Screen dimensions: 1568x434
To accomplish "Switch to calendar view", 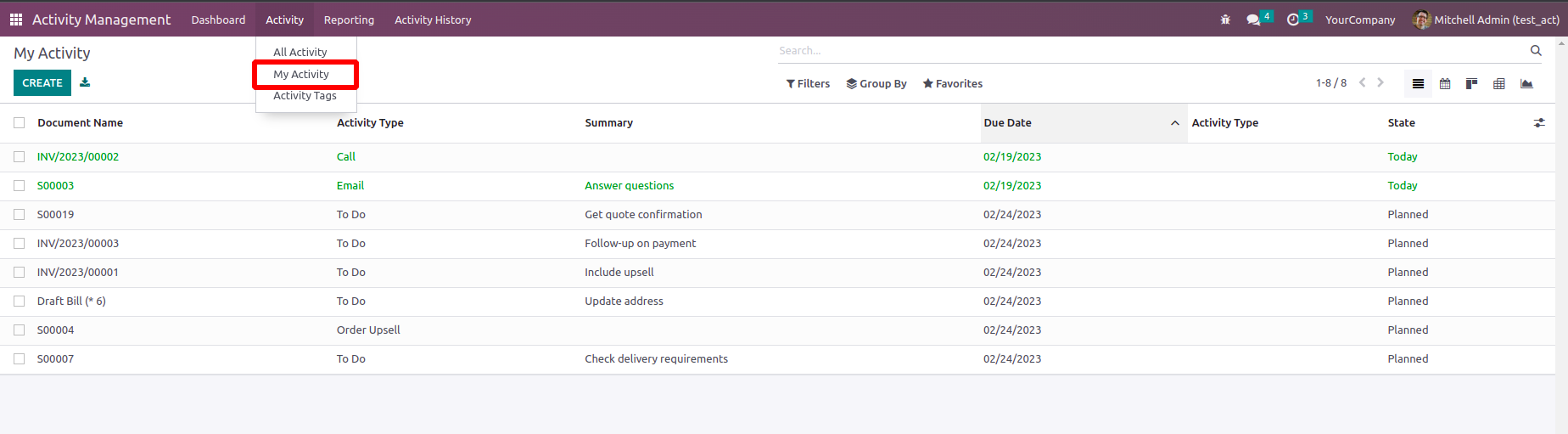I will (x=1445, y=83).
